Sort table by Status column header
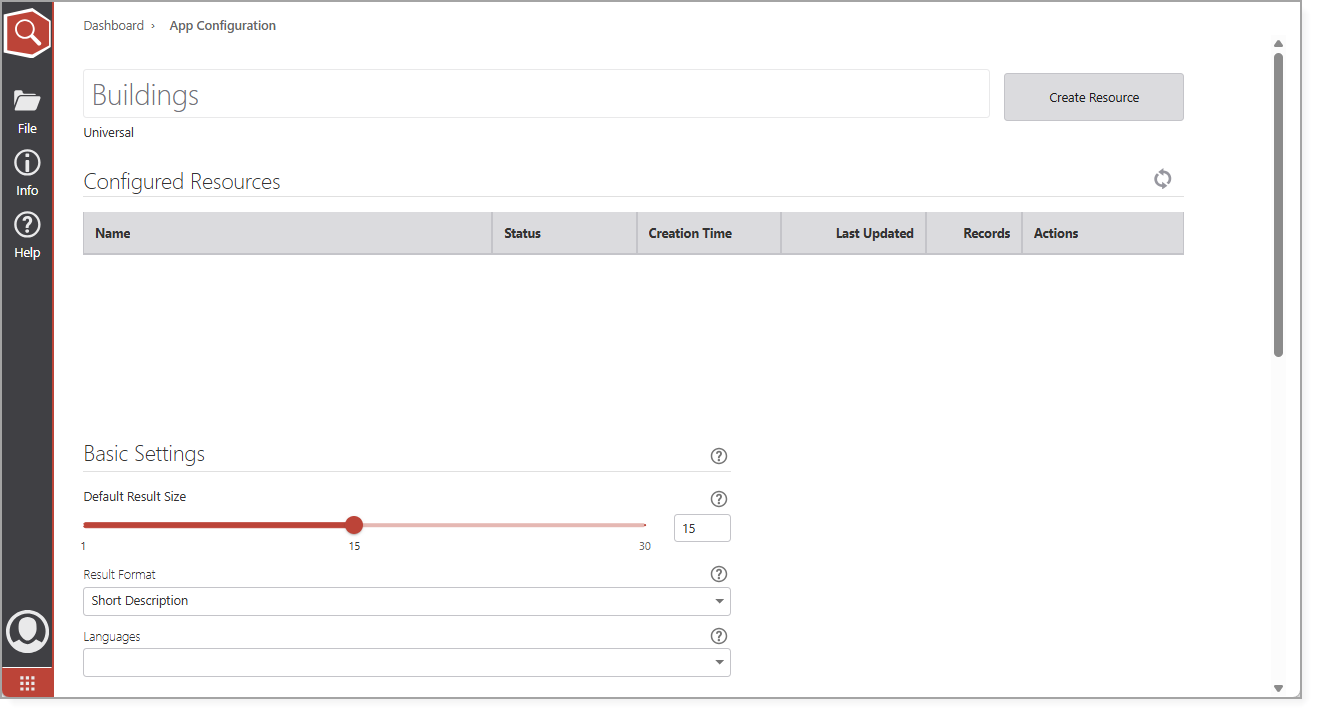Screen dimensions: 1317x714 tap(564, 233)
